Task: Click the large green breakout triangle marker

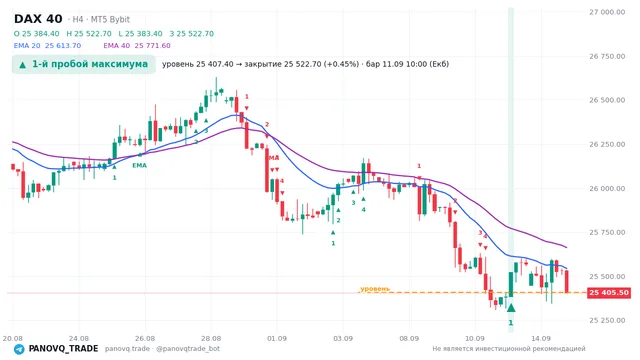Action: (x=511, y=308)
